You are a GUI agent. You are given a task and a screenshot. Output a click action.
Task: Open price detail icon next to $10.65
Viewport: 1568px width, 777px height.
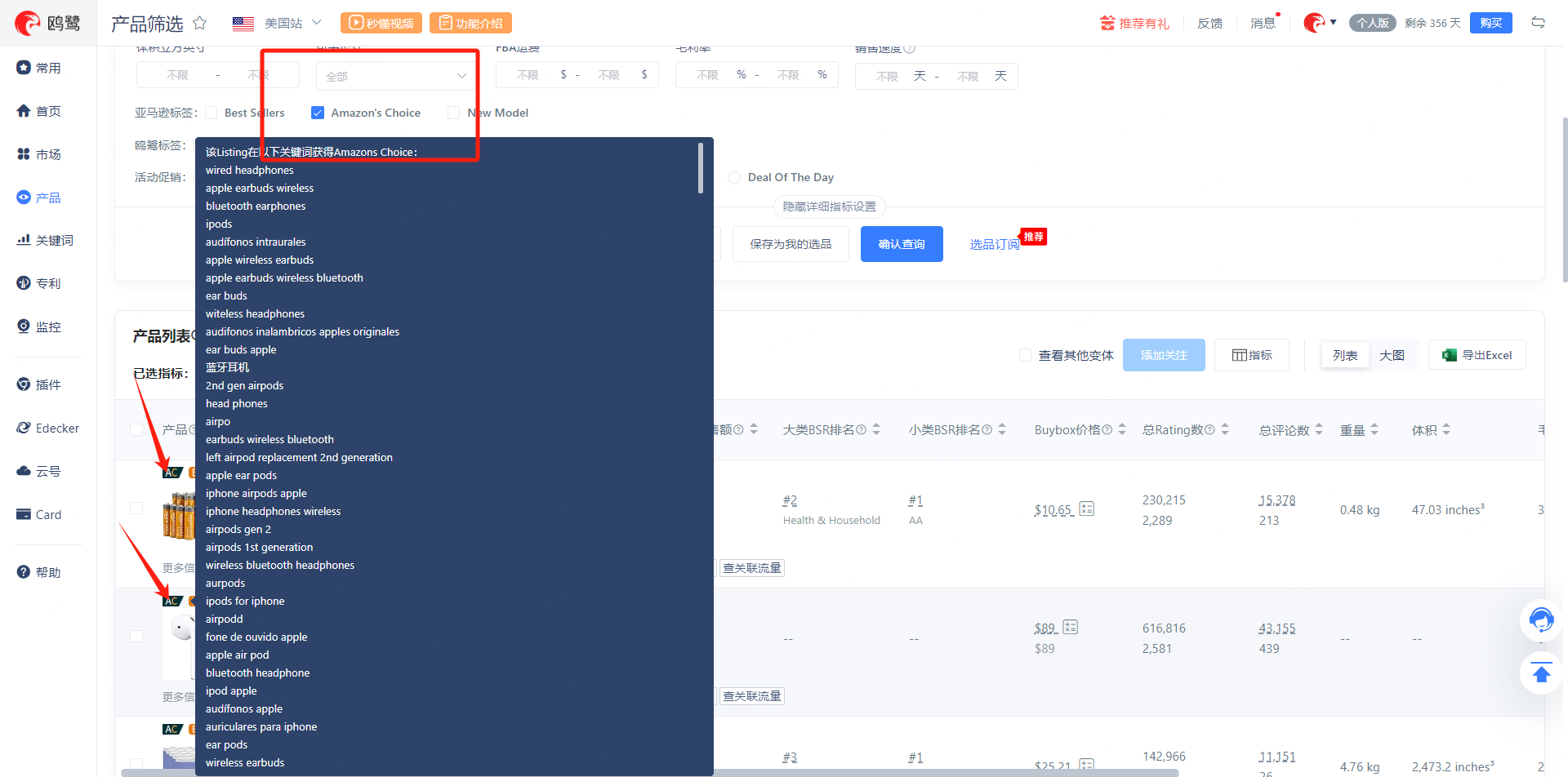tap(1086, 508)
